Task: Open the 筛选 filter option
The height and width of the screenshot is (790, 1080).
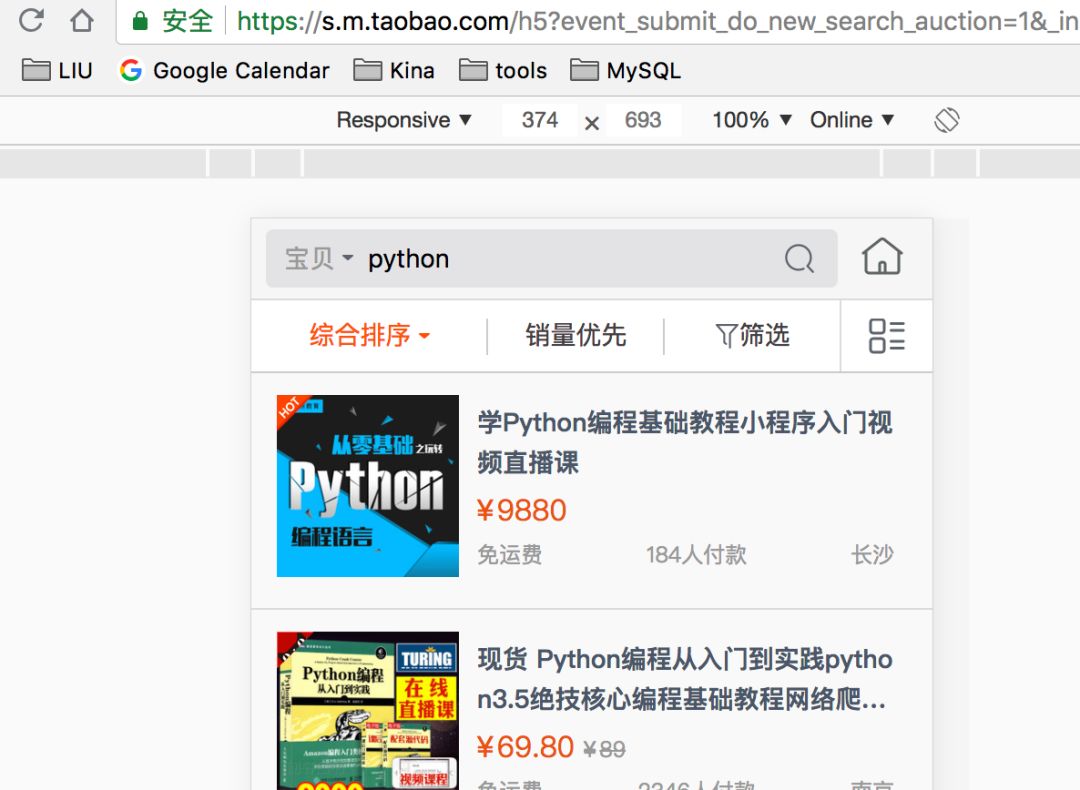Action: (x=752, y=335)
